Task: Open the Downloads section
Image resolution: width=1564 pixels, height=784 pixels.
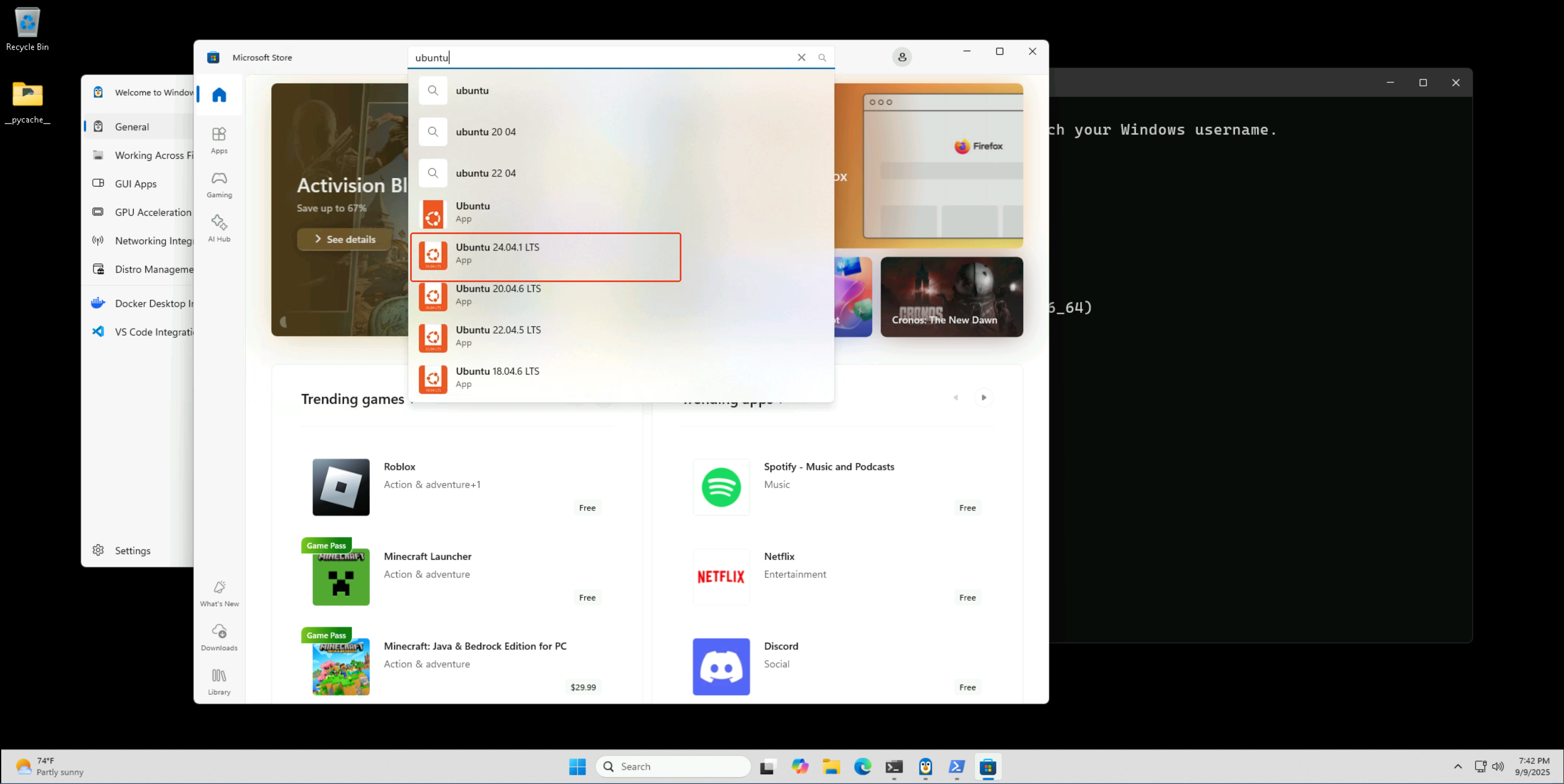Action: [219, 637]
